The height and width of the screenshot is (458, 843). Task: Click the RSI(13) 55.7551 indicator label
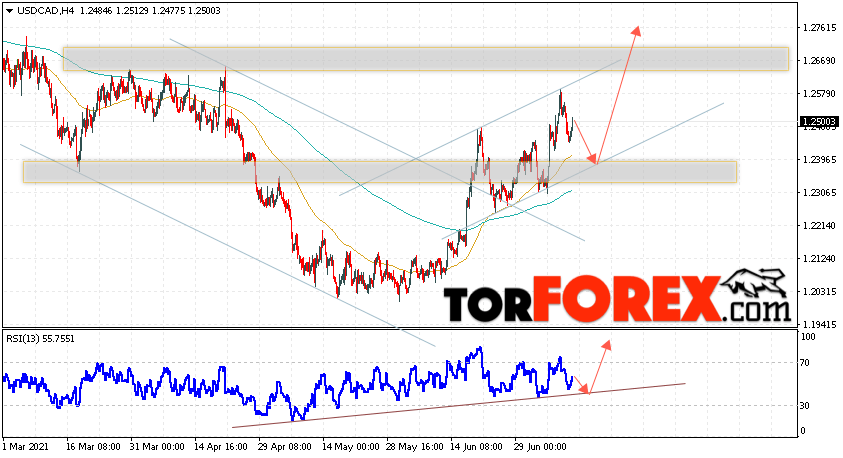coord(40,339)
